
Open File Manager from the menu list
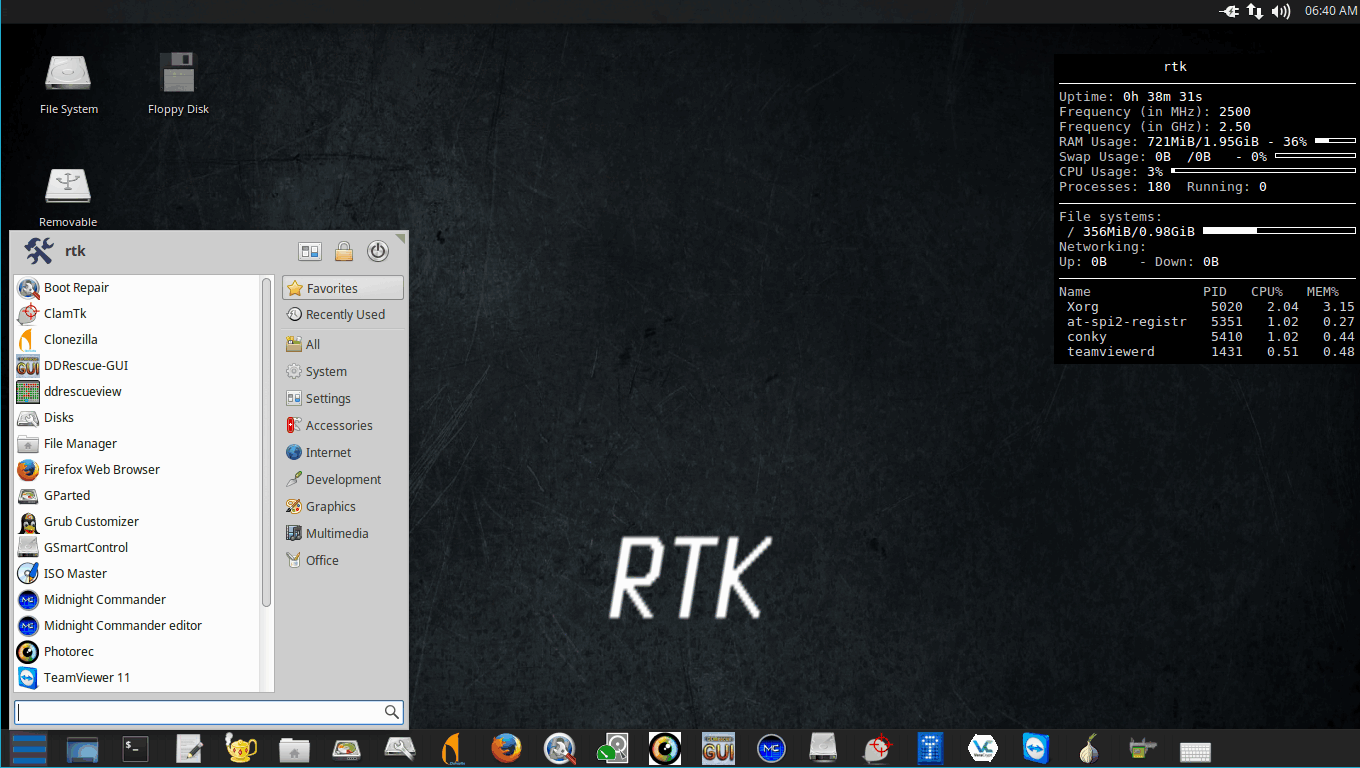pyautogui.click(x=137, y=444)
